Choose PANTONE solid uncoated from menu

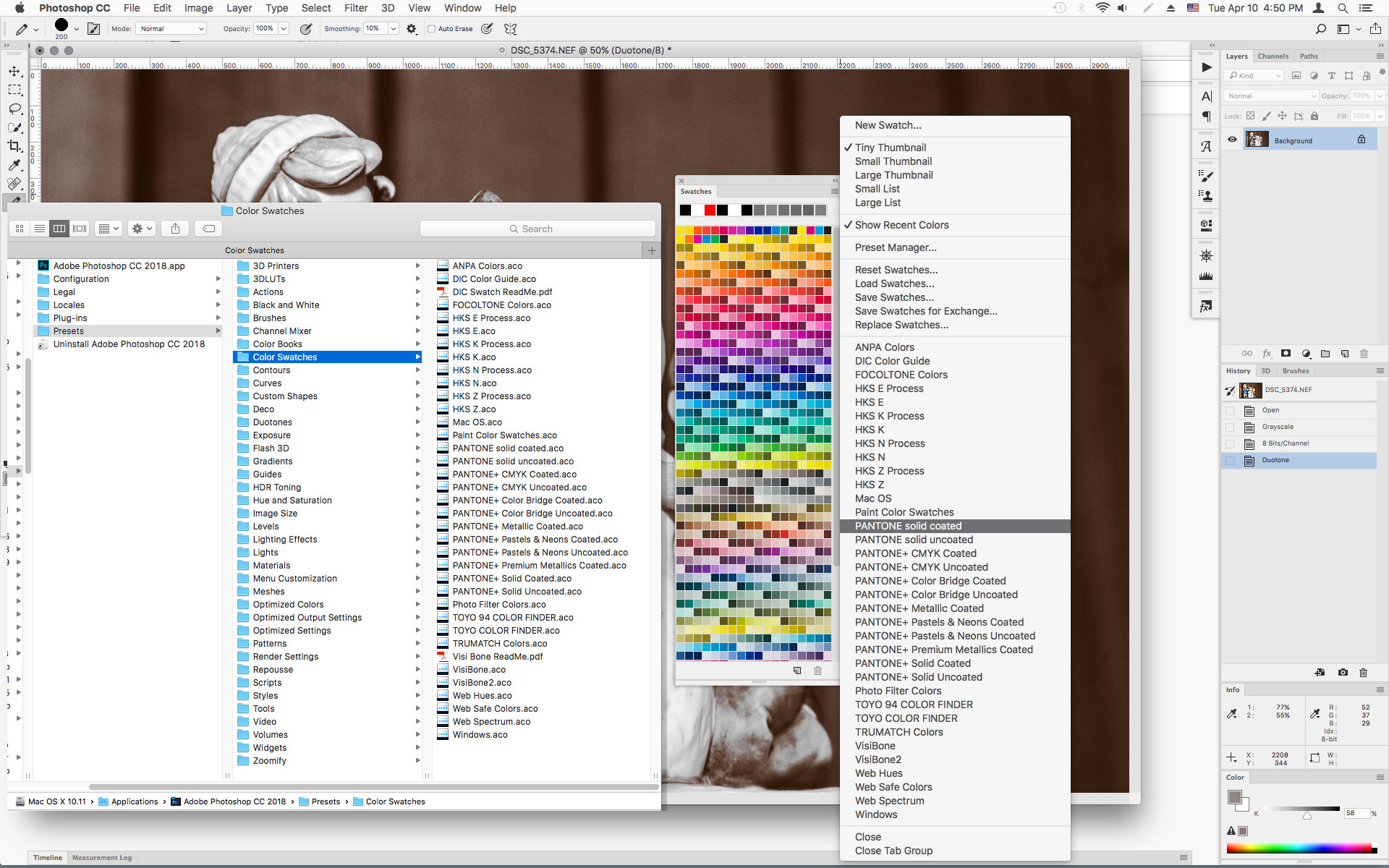pyautogui.click(x=914, y=540)
